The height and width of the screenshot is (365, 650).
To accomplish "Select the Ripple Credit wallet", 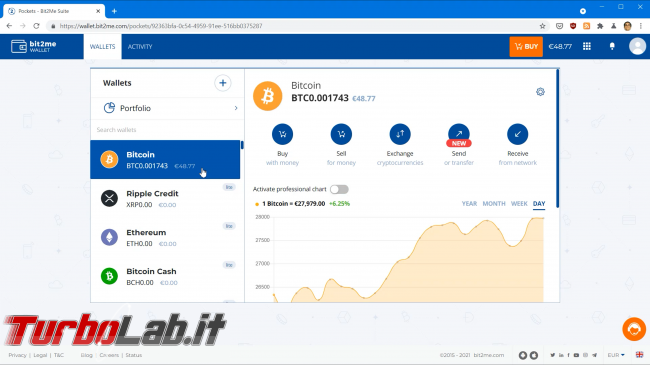I will (165, 199).
